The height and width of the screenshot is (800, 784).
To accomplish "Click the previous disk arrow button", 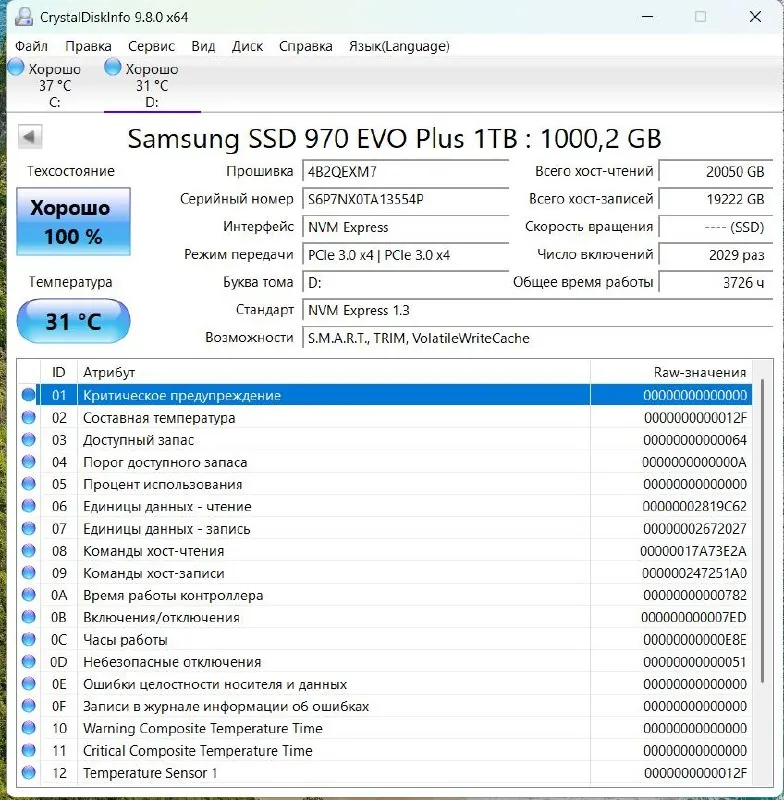I will [x=30, y=137].
